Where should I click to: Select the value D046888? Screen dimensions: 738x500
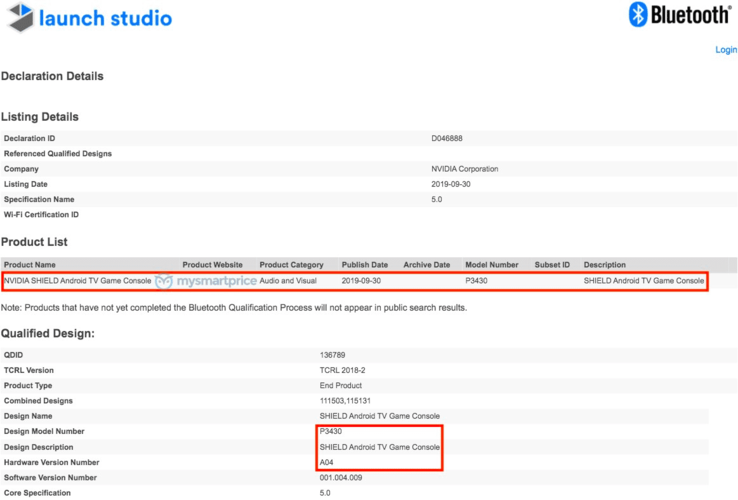[x=447, y=138]
